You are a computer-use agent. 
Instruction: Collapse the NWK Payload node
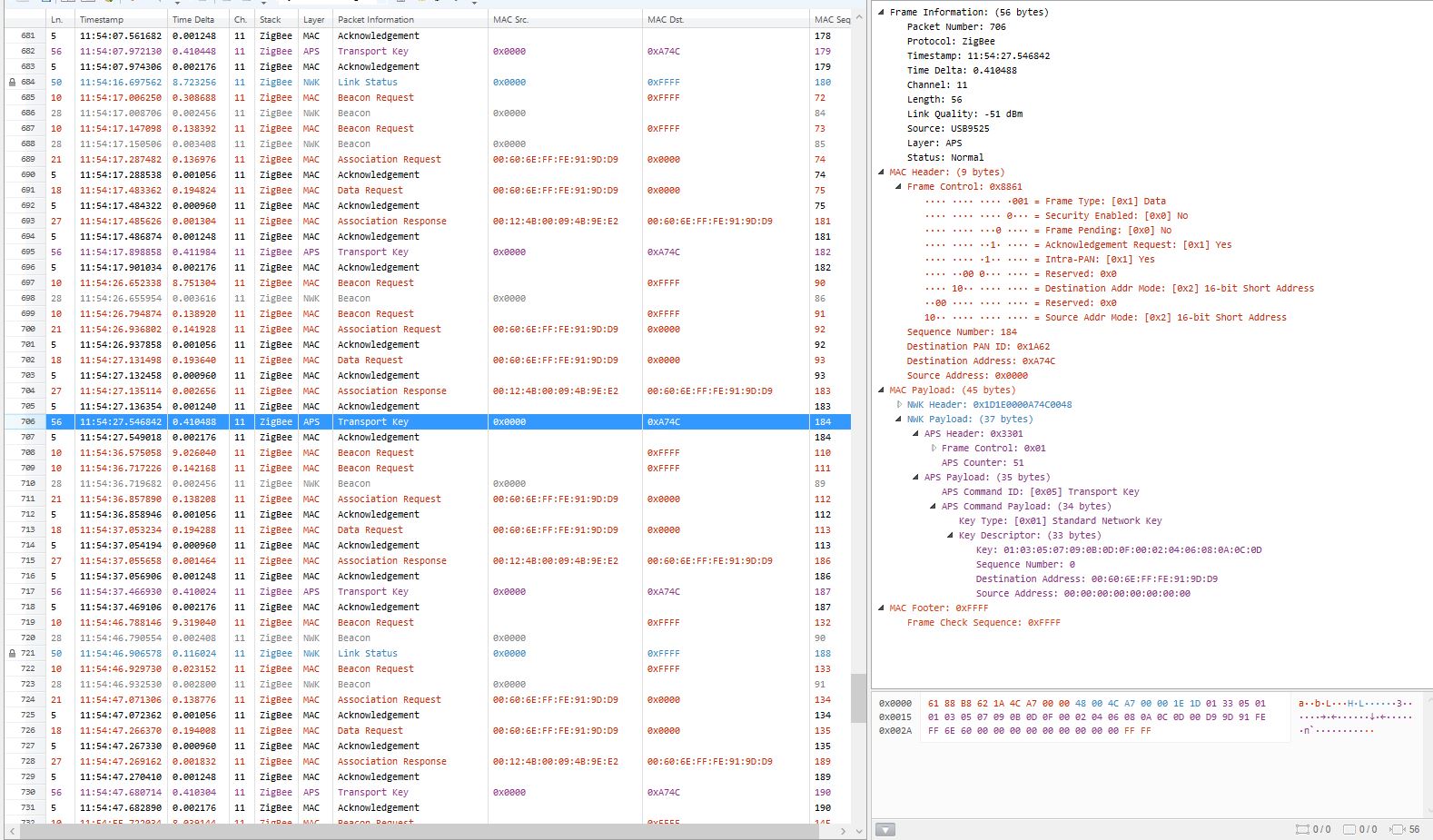click(898, 419)
